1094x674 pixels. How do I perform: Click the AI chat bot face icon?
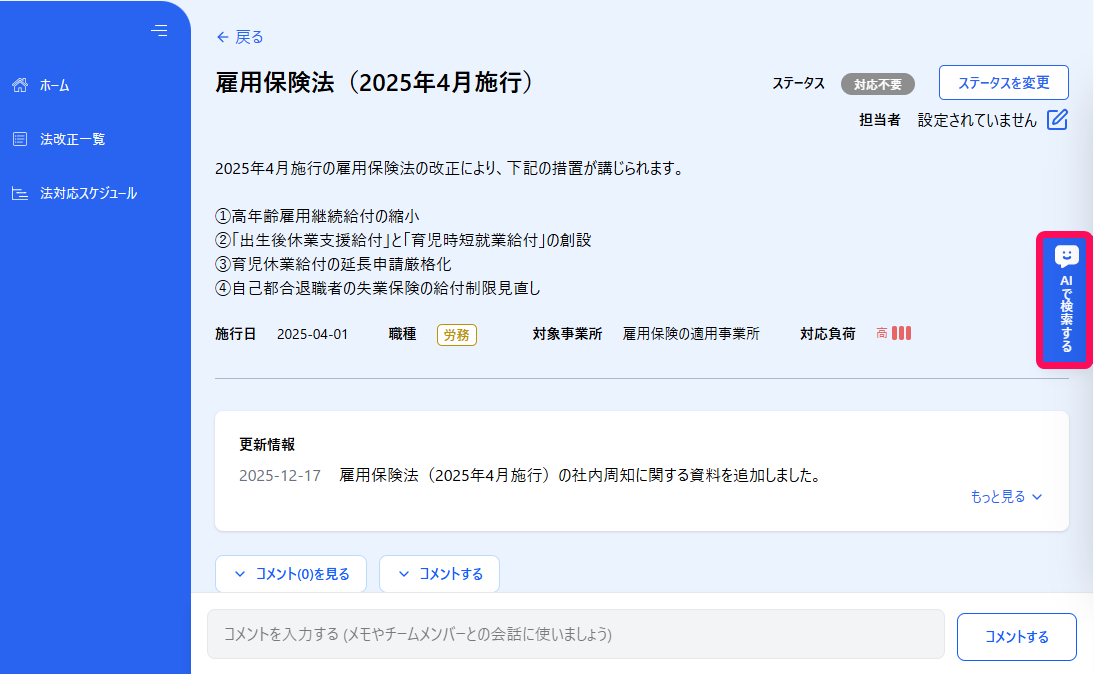pos(1066,257)
